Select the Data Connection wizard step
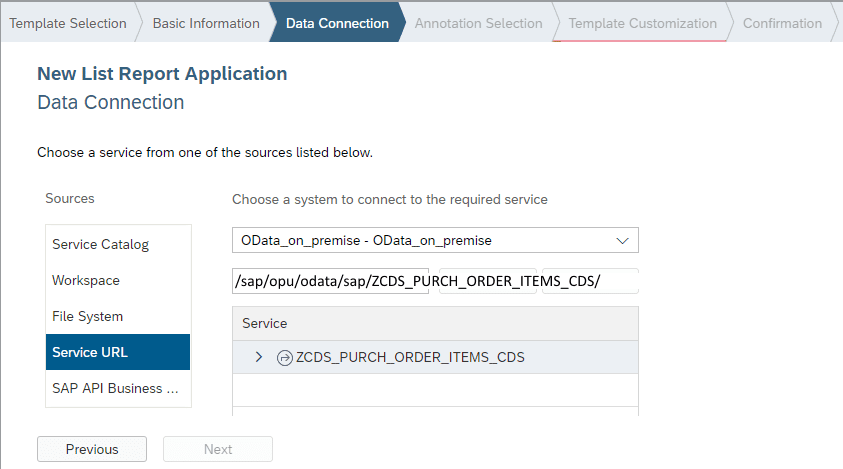 pos(337,23)
